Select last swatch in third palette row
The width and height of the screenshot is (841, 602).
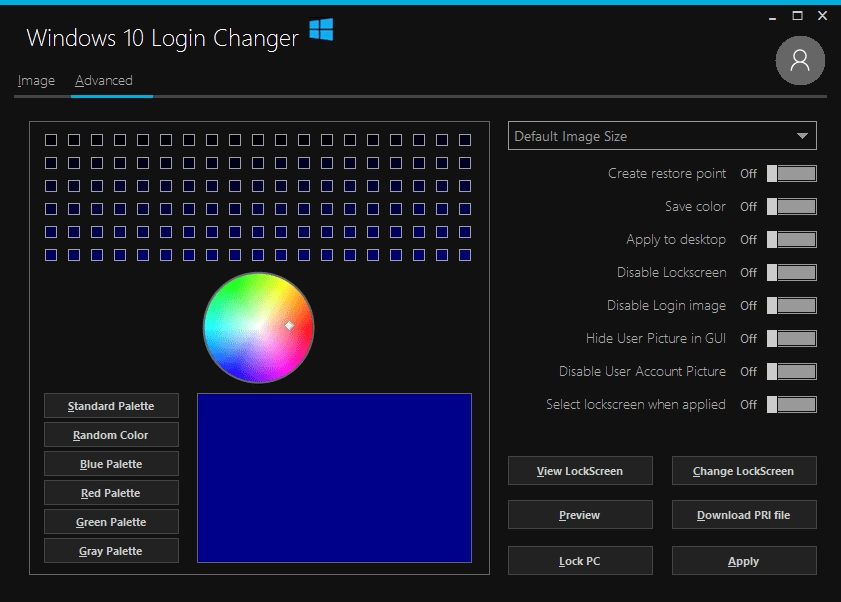(x=465, y=186)
